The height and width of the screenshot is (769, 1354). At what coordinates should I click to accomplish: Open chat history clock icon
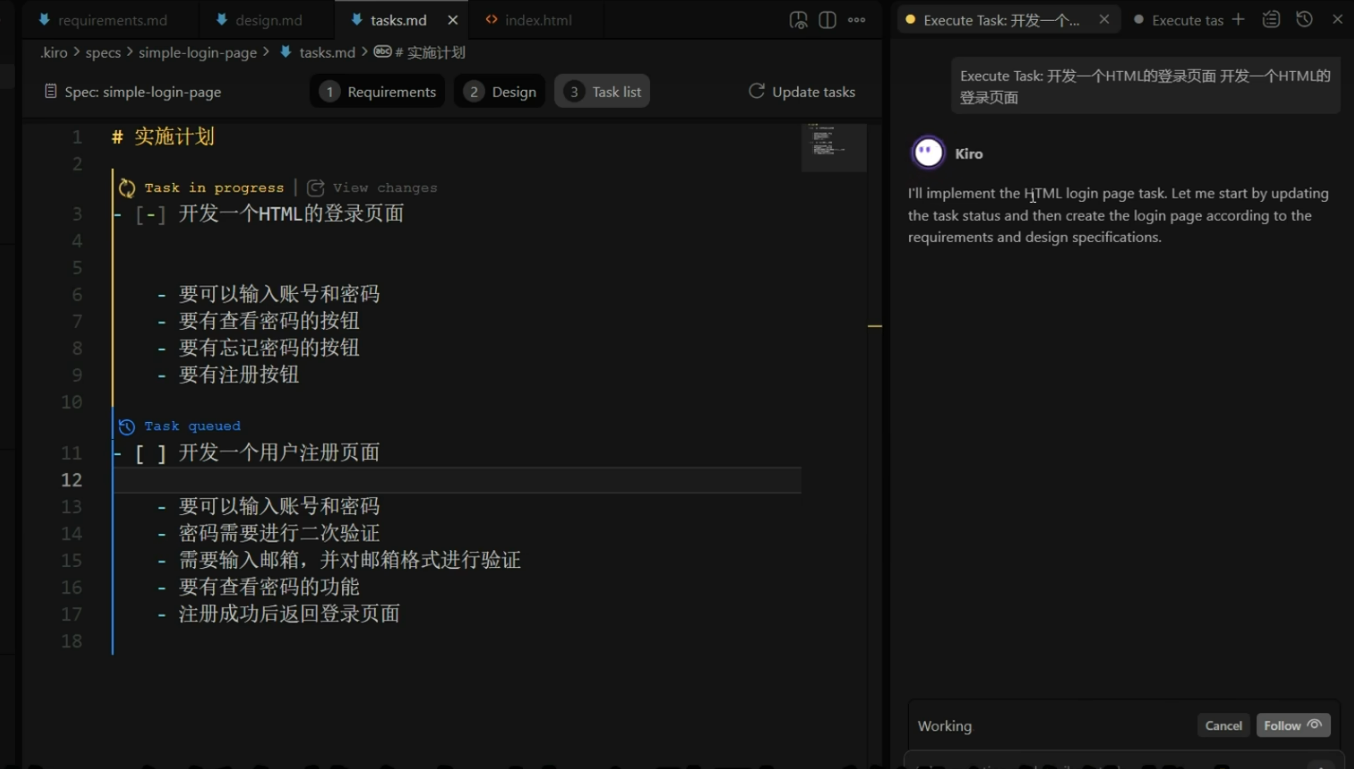[x=1304, y=19]
